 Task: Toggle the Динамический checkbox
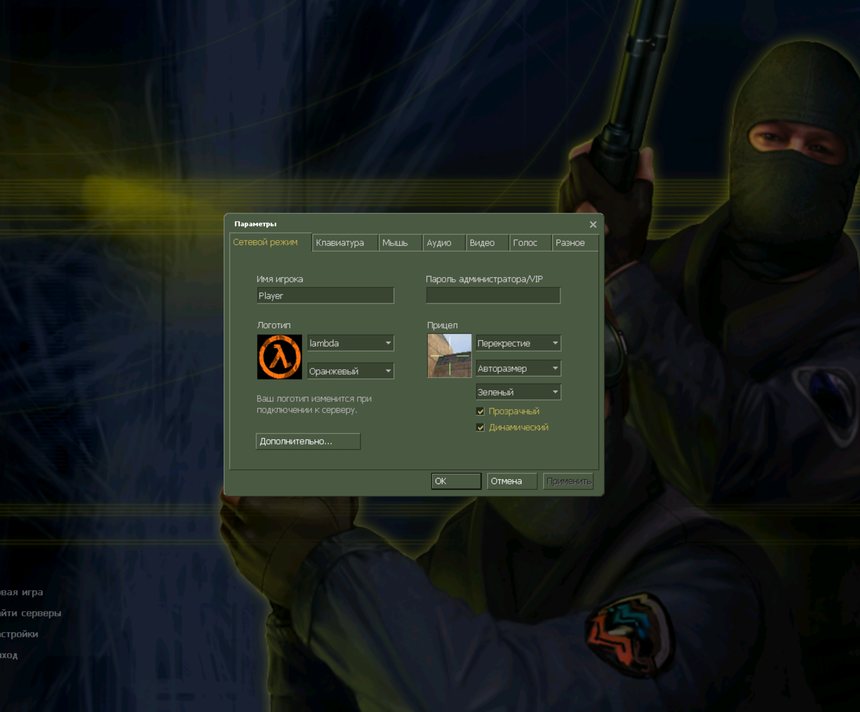click(x=480, y=427)
